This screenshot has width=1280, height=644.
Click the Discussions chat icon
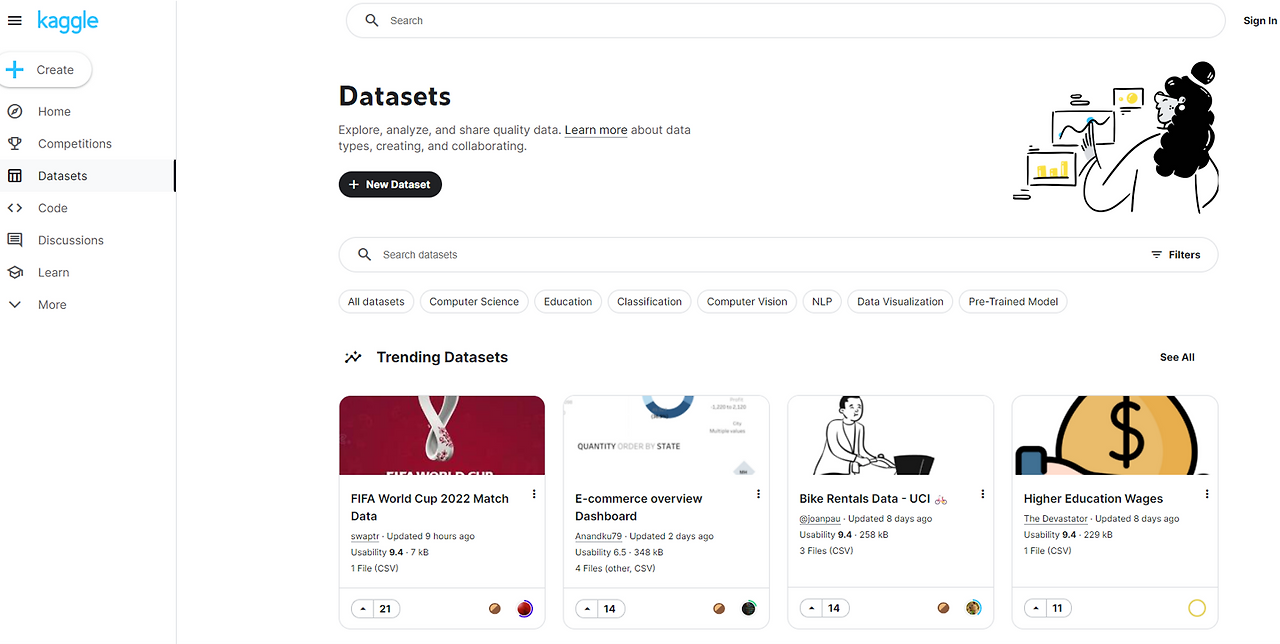(15, 240)
